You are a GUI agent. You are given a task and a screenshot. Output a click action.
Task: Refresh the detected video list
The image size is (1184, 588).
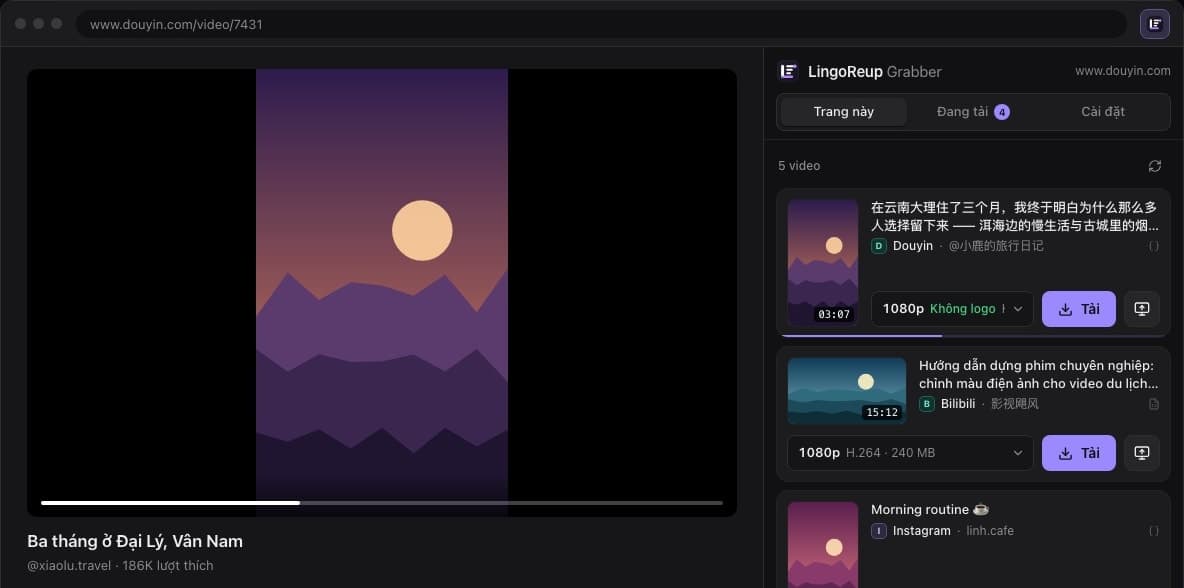click(x=1155, y=166)
